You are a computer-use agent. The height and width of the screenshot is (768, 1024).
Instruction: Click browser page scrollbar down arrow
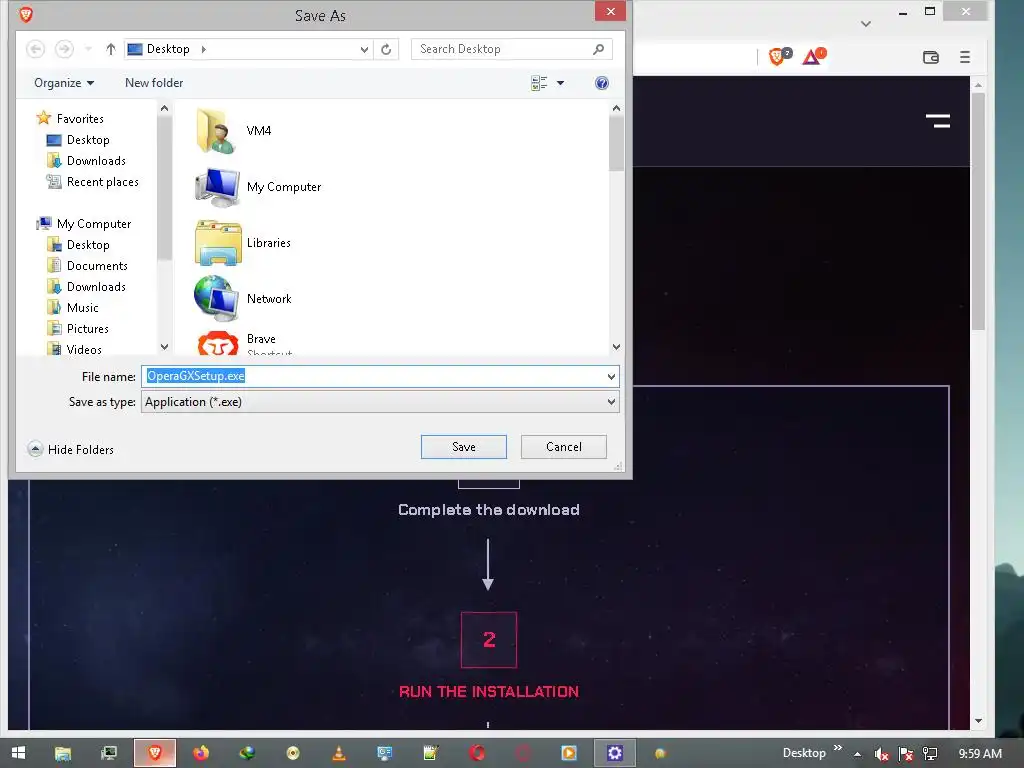(978, 721)
